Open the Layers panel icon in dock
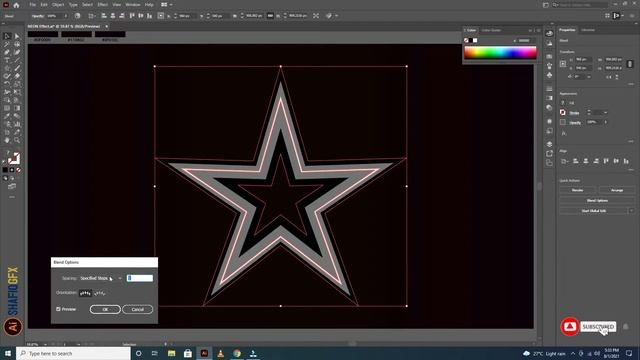The width and height of the screenshot is (640, 360). point(549,144)
